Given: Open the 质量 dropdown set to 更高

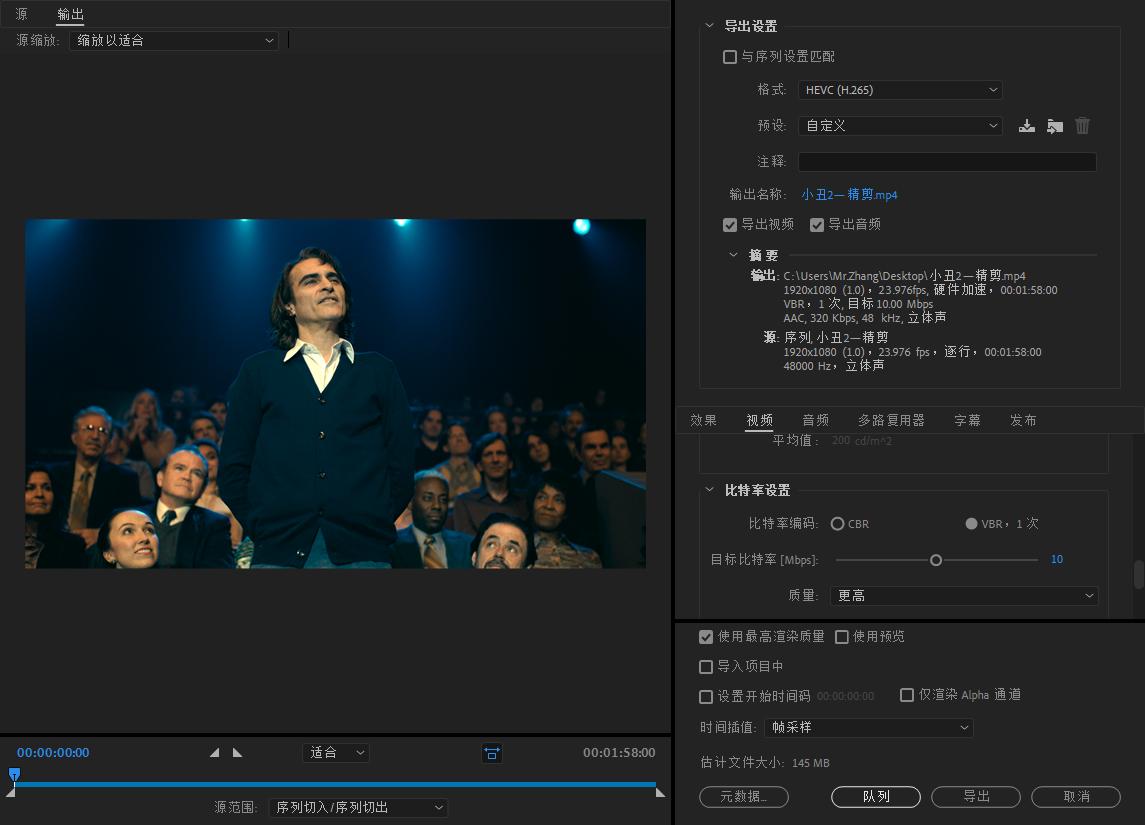Looking at the screenshot, I should click(963, 595).
